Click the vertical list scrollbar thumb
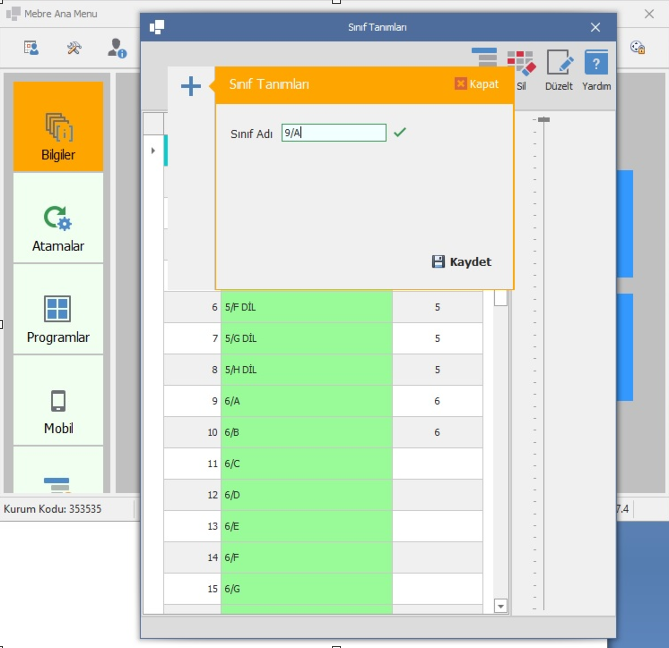This screenshot has height=648, width=669. coord(500,298)
